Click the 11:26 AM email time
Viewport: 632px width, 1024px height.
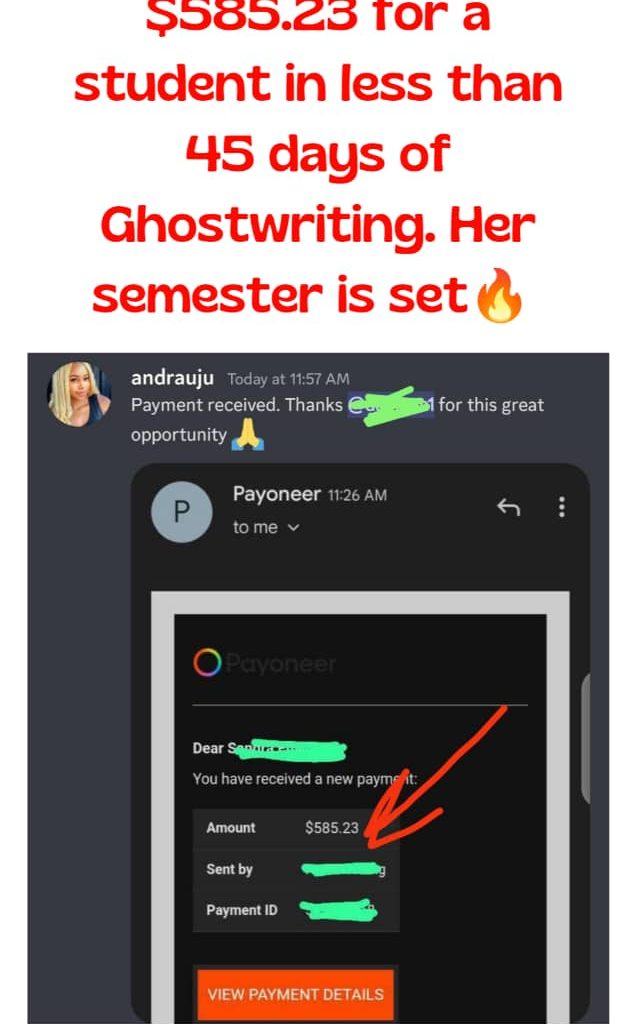[x=357, y=495]
